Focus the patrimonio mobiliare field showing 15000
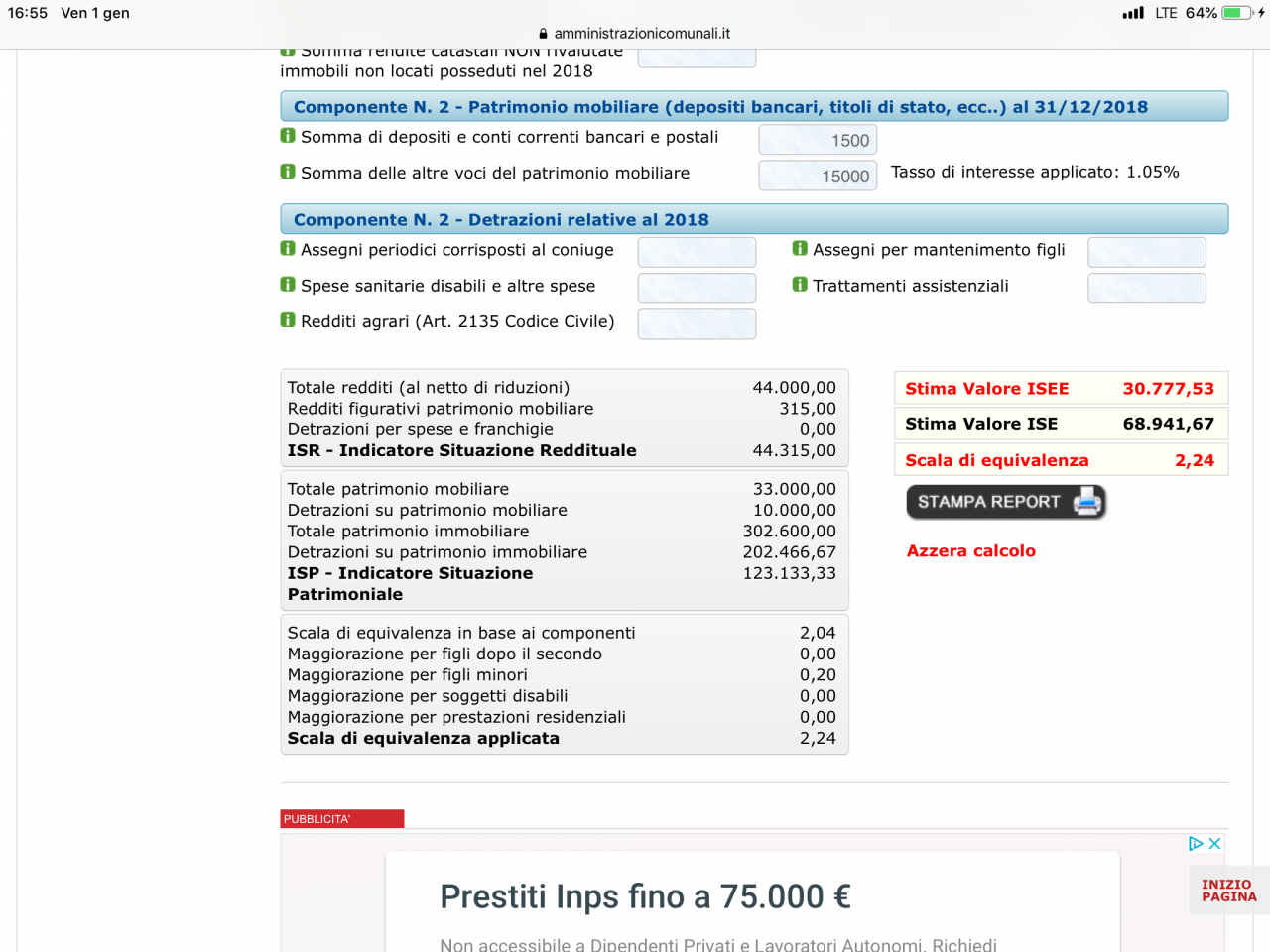Screen dimensions: 1270x952 tap(818, 176)
